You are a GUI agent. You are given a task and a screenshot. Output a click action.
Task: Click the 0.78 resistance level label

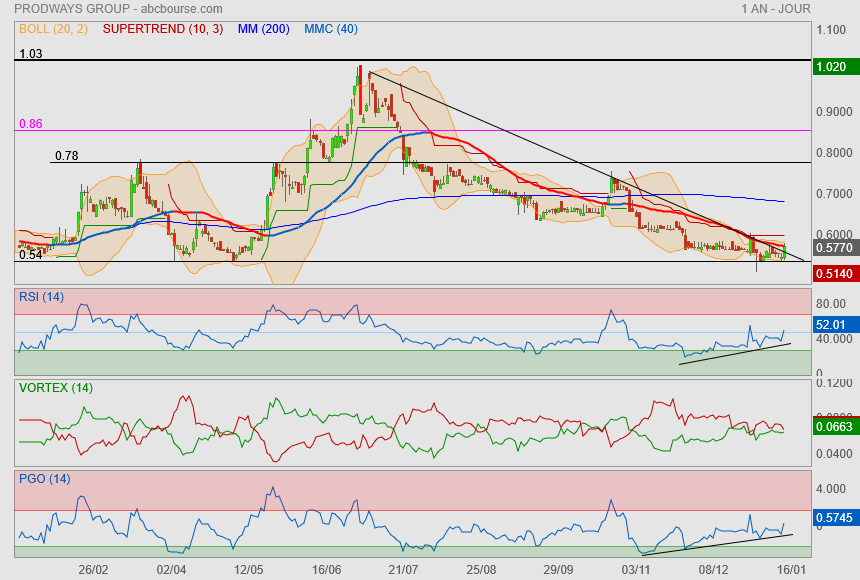[66, 156]
